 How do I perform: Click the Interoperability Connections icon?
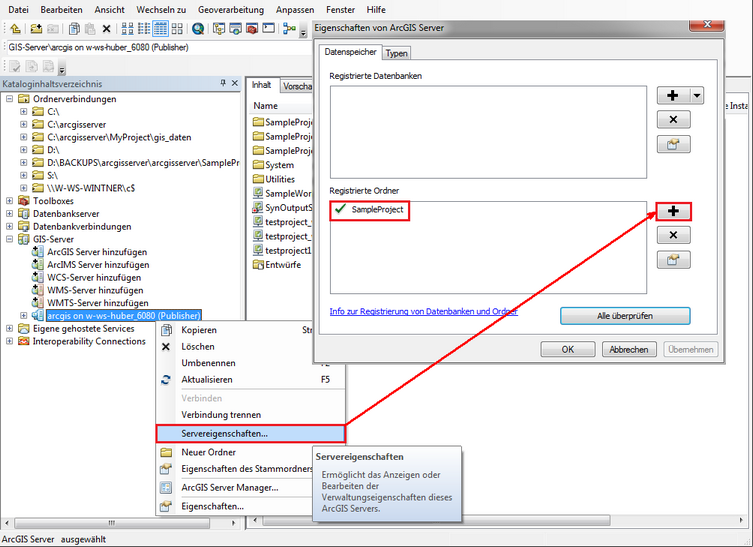tap(24, 341)
